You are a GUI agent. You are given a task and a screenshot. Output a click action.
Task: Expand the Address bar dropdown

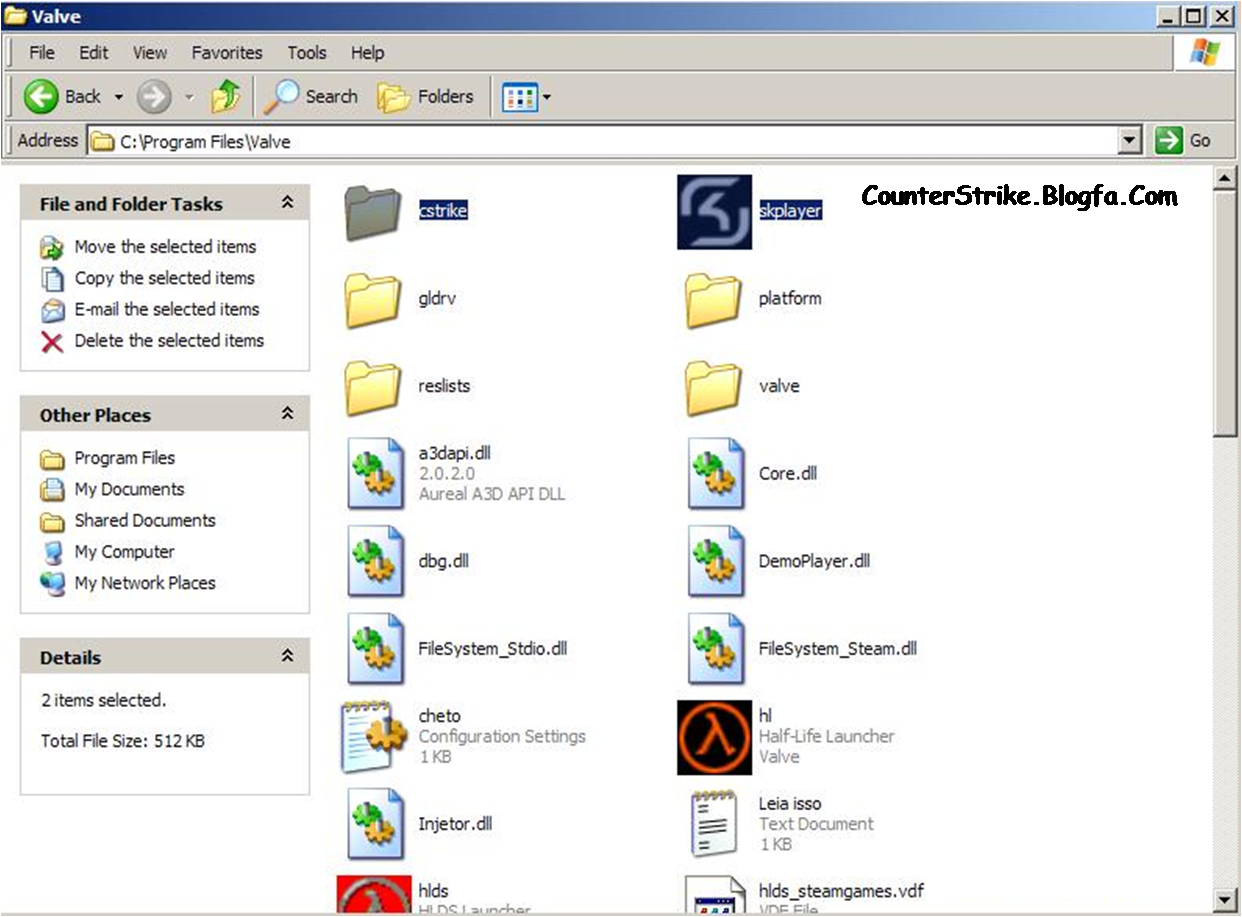[1130, 141]
